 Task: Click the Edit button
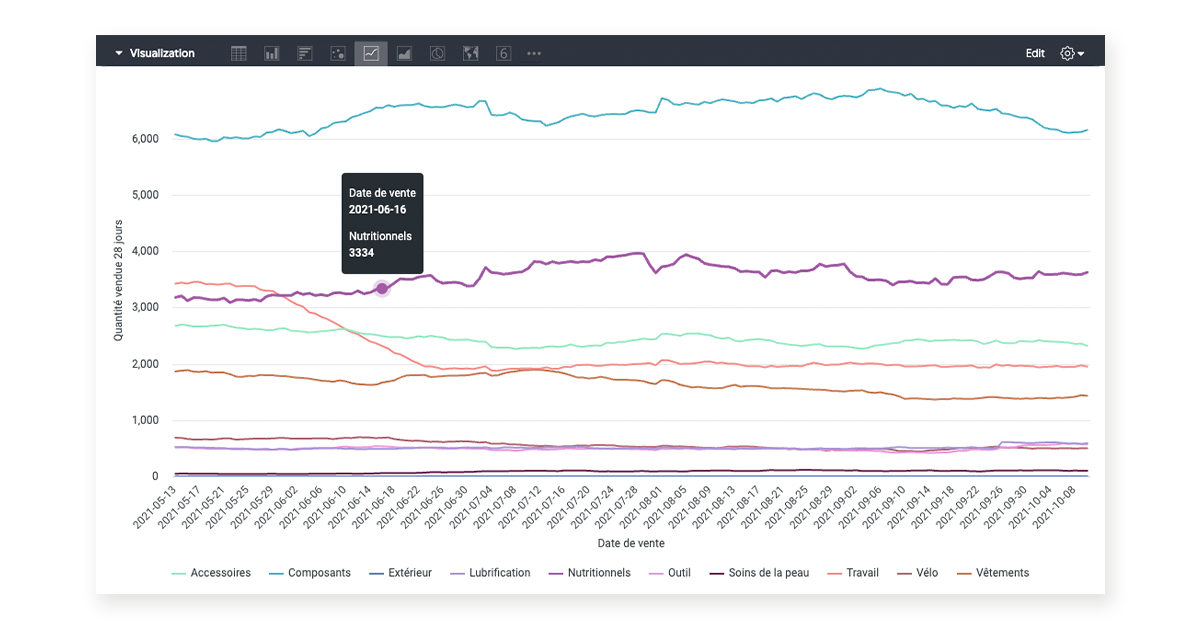pos(1035,53)
